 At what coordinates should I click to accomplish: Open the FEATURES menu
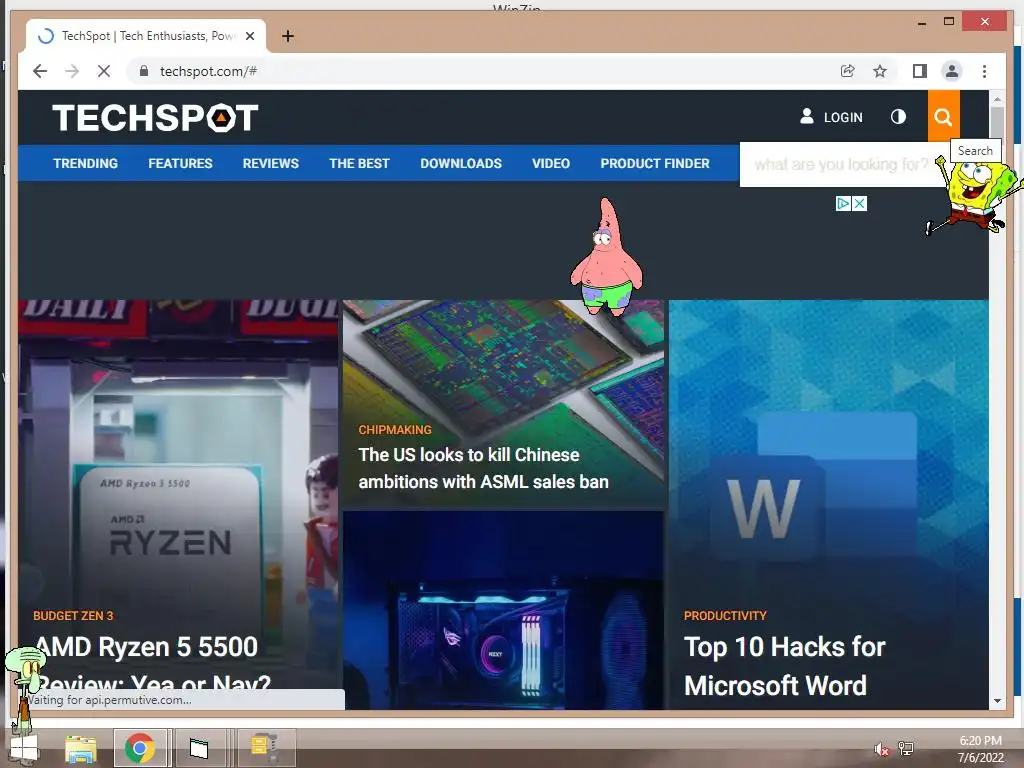[180, 163]
